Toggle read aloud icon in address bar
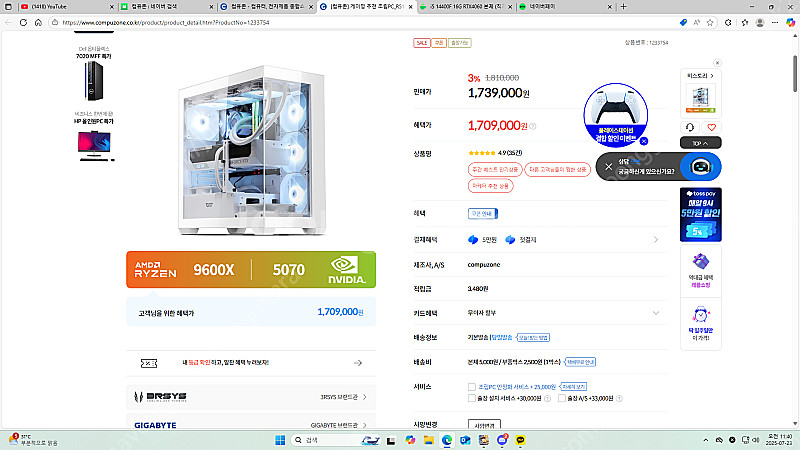This screenshot has height=450, width=800. 696,22
